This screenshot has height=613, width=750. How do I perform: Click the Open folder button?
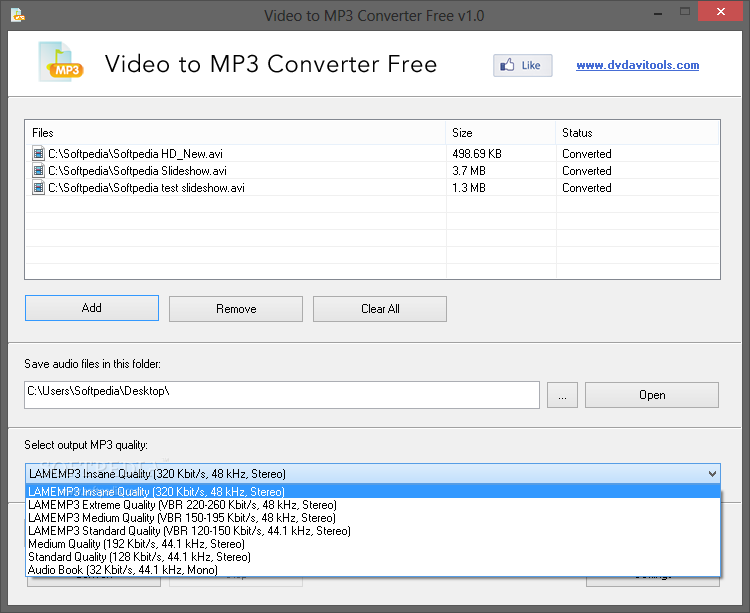pos(652,395)
